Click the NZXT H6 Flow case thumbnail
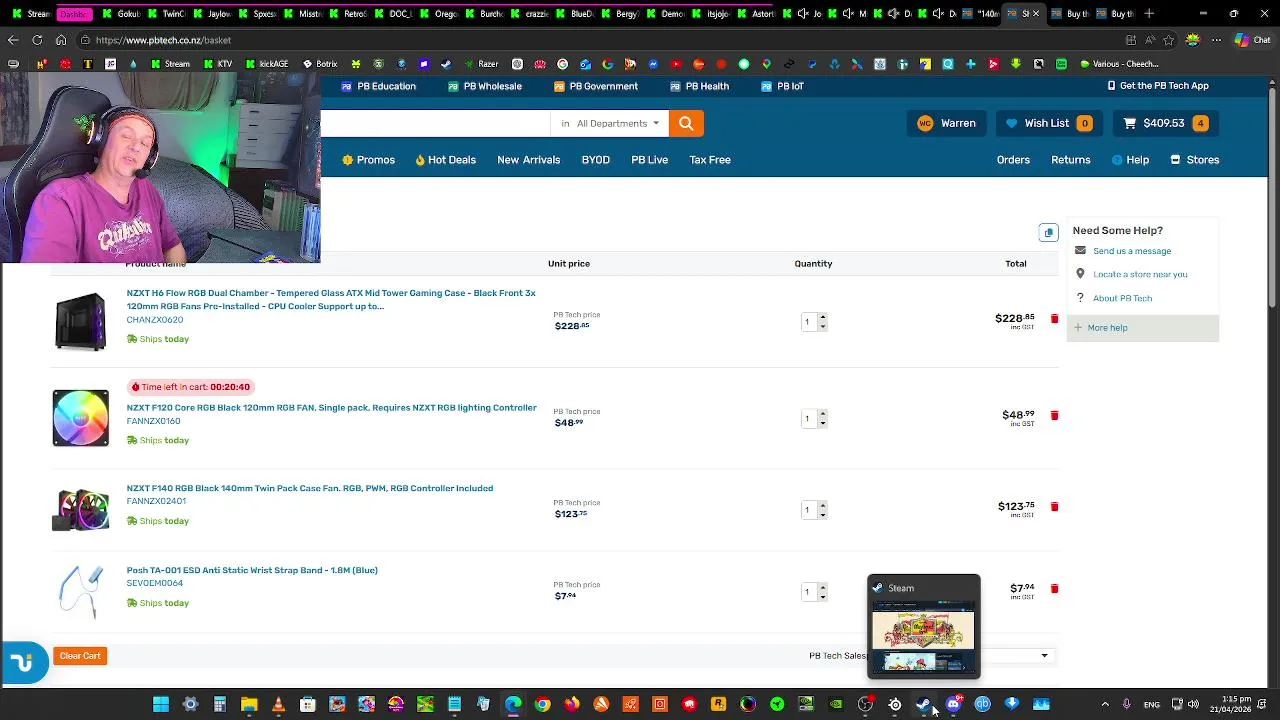The height and width of the screenshot is (720, 1280). pos(81,321)
